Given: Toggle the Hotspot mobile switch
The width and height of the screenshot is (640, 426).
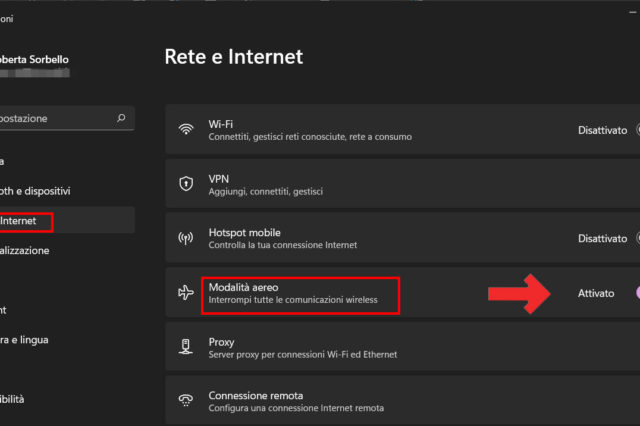Looking at the screenshot, I should (636, 239).
